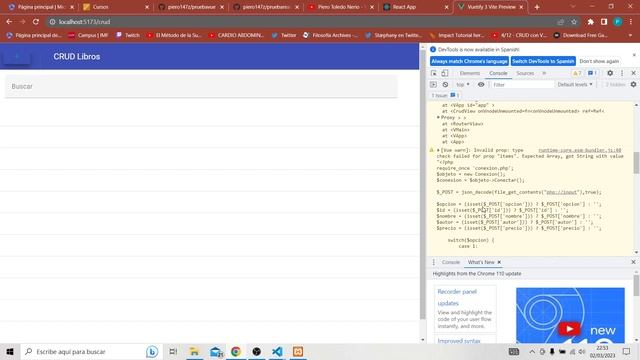Click Always match Chrome's language button
Viewport: 640px width, 360px height.
[469, 61]
